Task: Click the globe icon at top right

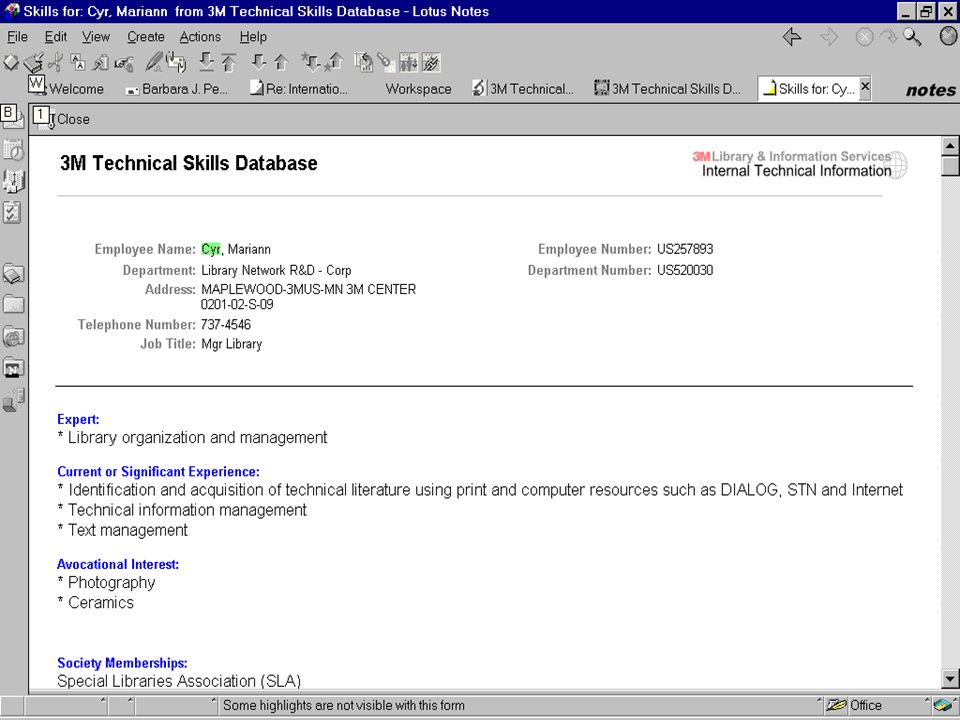Action: point(948,37)
